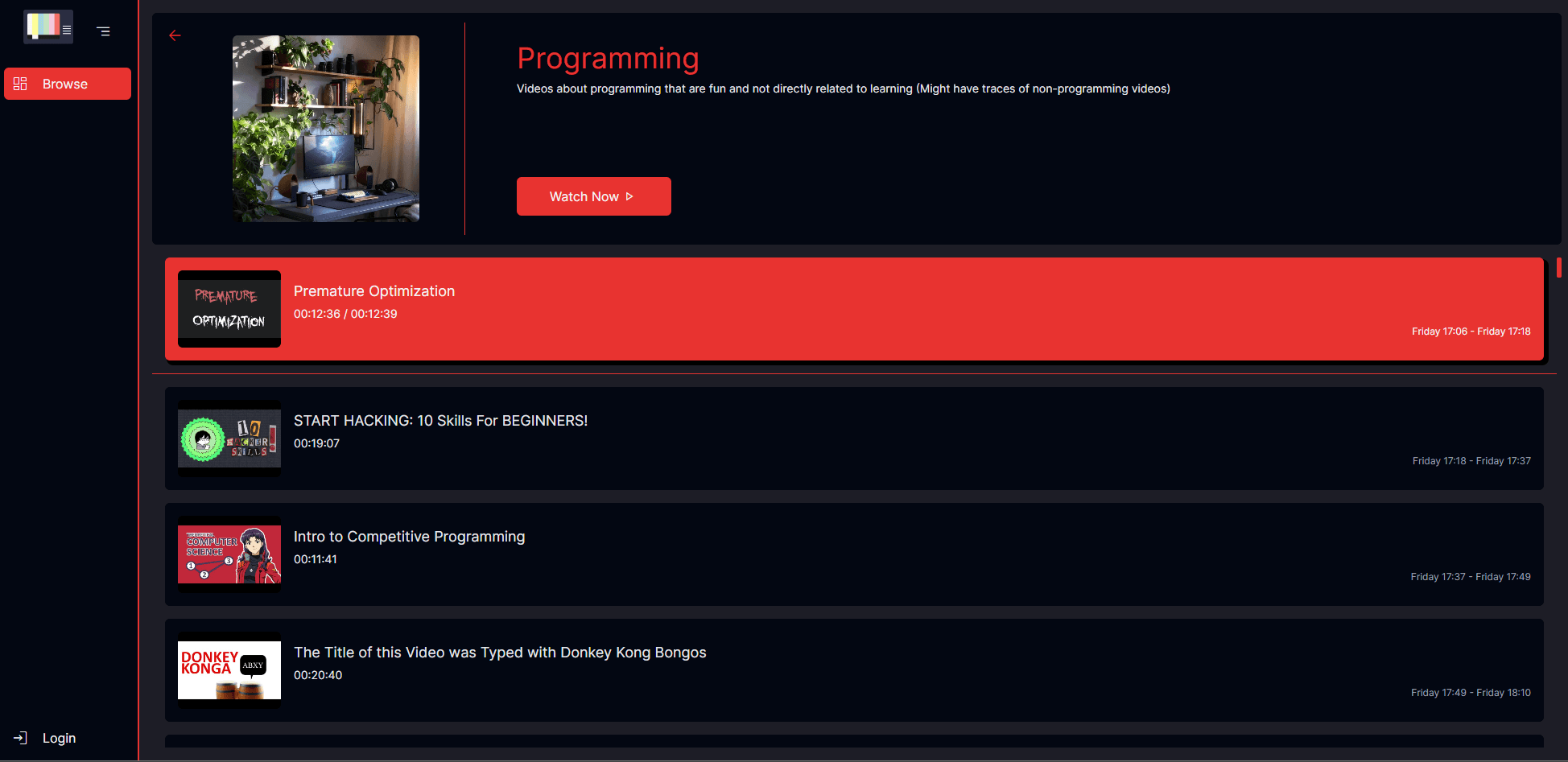Click the play icon in Watch Now
Viewport: 1568px width, 762px height.
pos(629,196)
